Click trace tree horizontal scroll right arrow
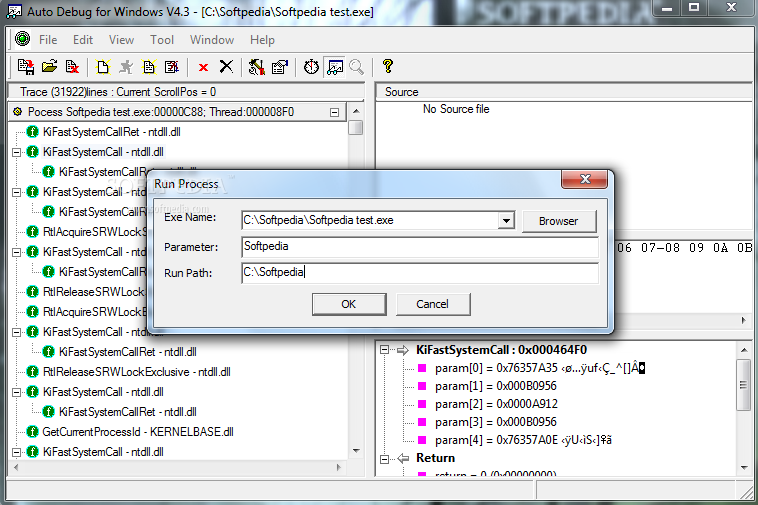 point(338,467)
